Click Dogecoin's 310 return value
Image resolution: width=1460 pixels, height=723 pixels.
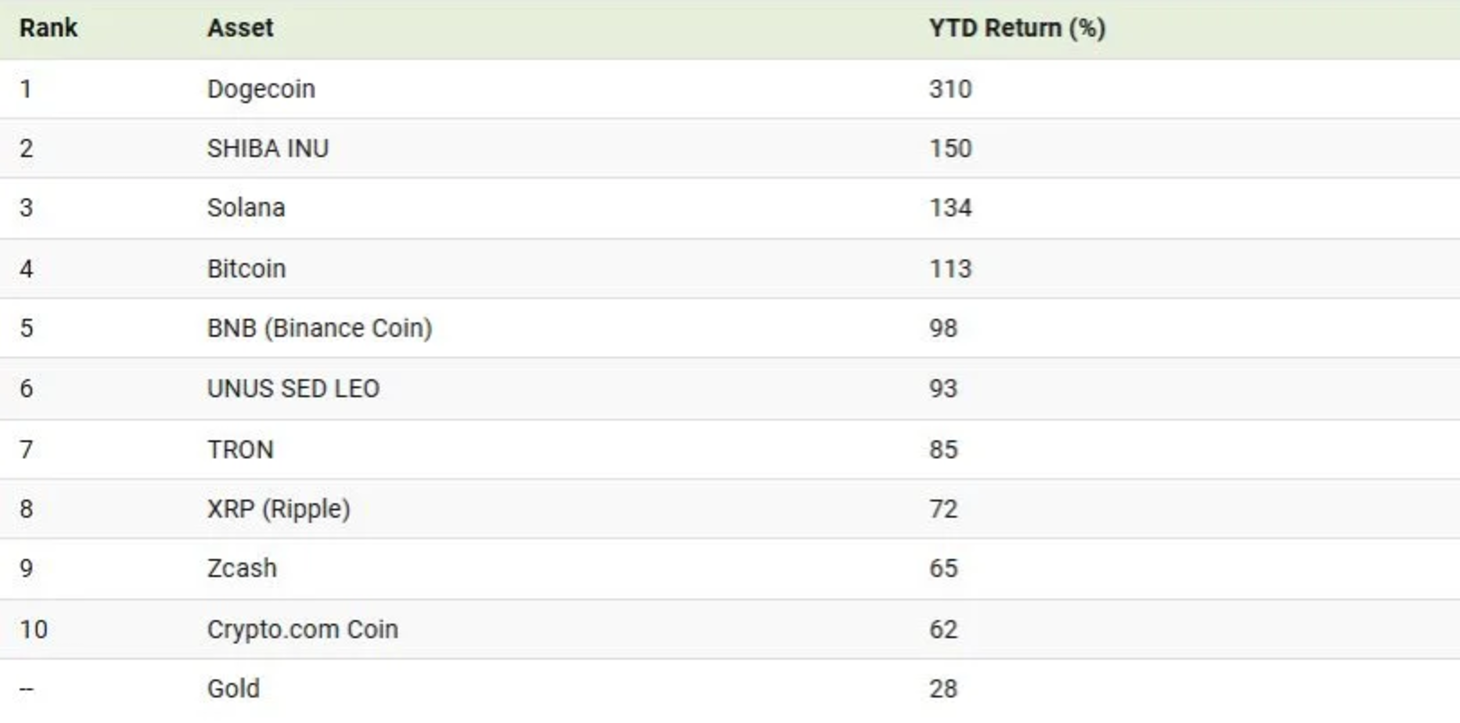pos(950,89)
